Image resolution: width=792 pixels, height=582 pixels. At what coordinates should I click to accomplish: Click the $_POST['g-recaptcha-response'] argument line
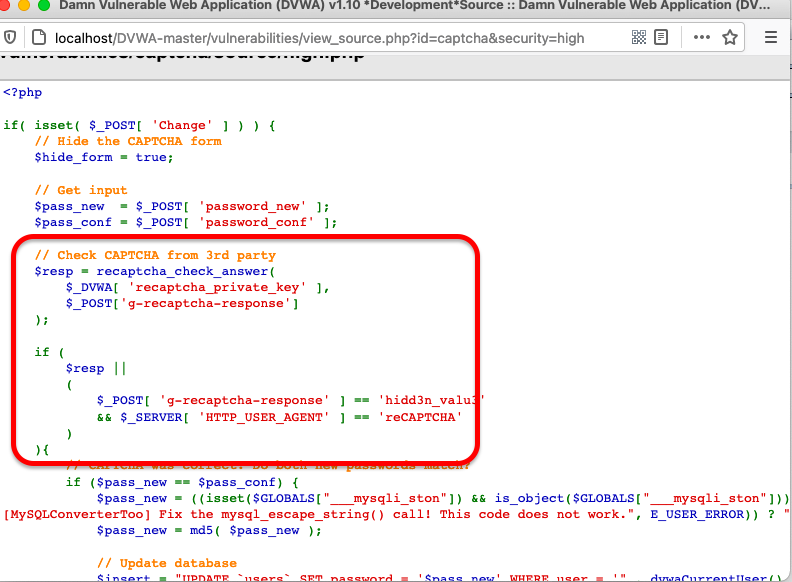[182, 304]
